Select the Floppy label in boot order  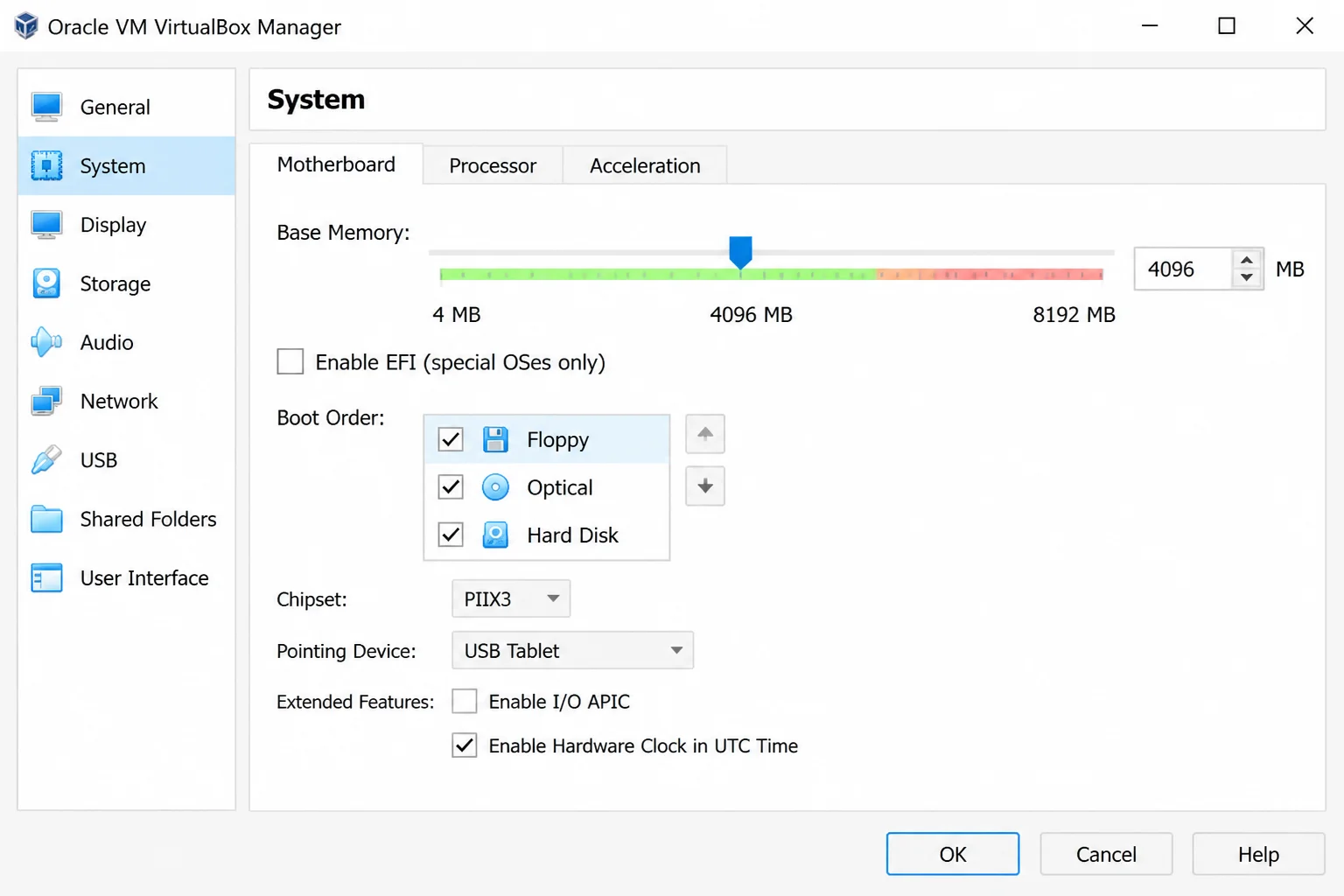point(557,439)
